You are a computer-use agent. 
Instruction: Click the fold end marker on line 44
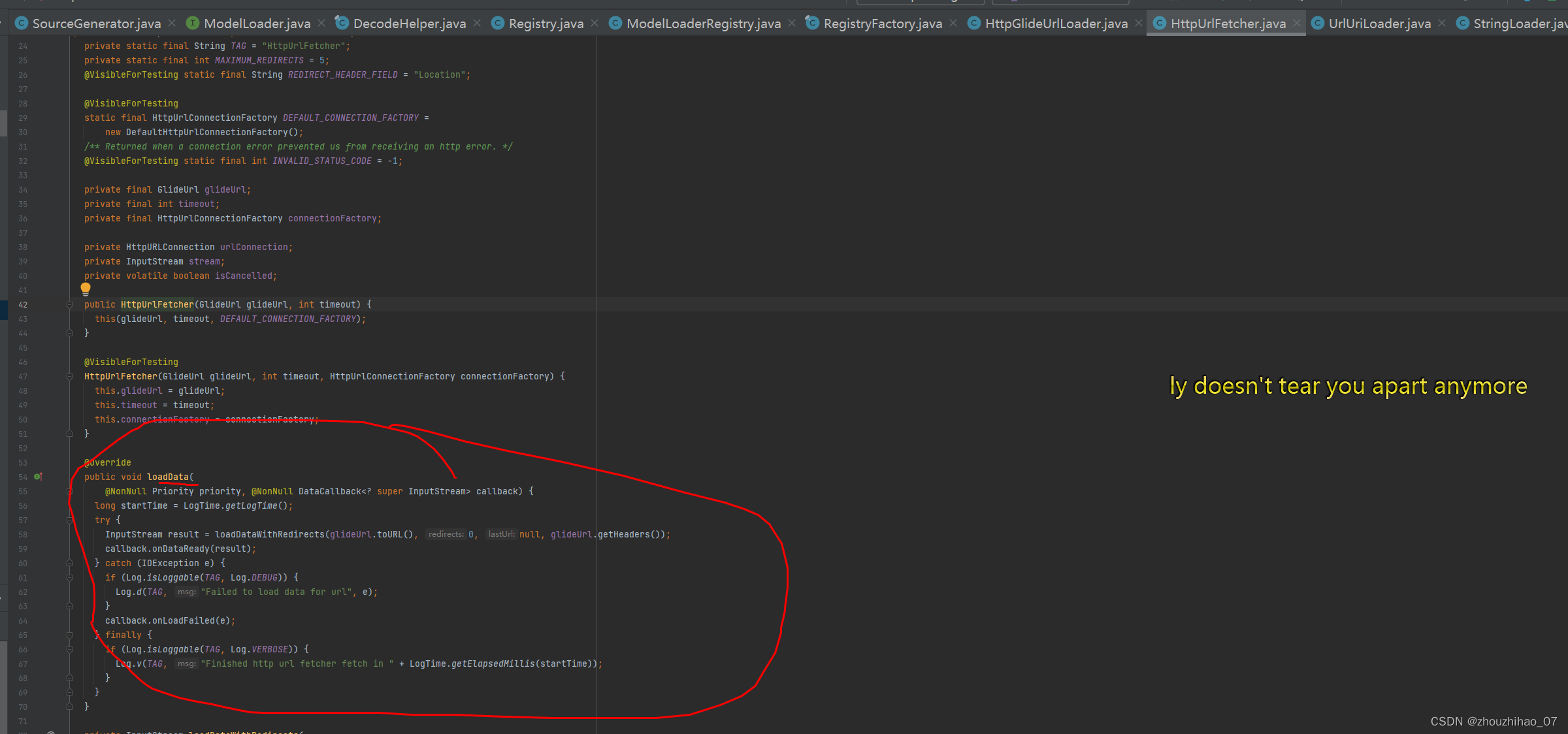pyautogui.click(x=69, y=333)
